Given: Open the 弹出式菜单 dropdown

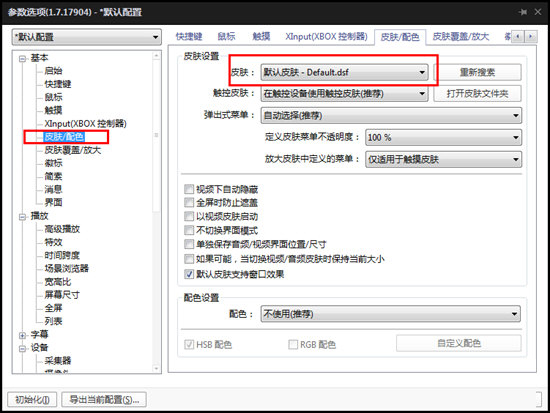Looking at the screenshot, I should (x=391, y=115).
